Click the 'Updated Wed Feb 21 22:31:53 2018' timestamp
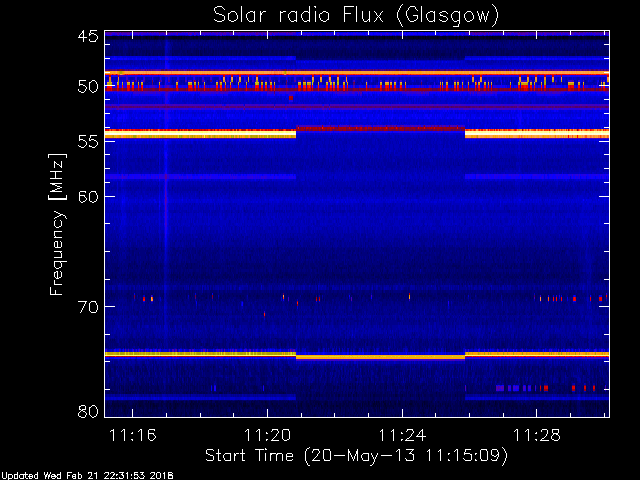The height and width of the screenshot is (480, 640). point(87,476)
